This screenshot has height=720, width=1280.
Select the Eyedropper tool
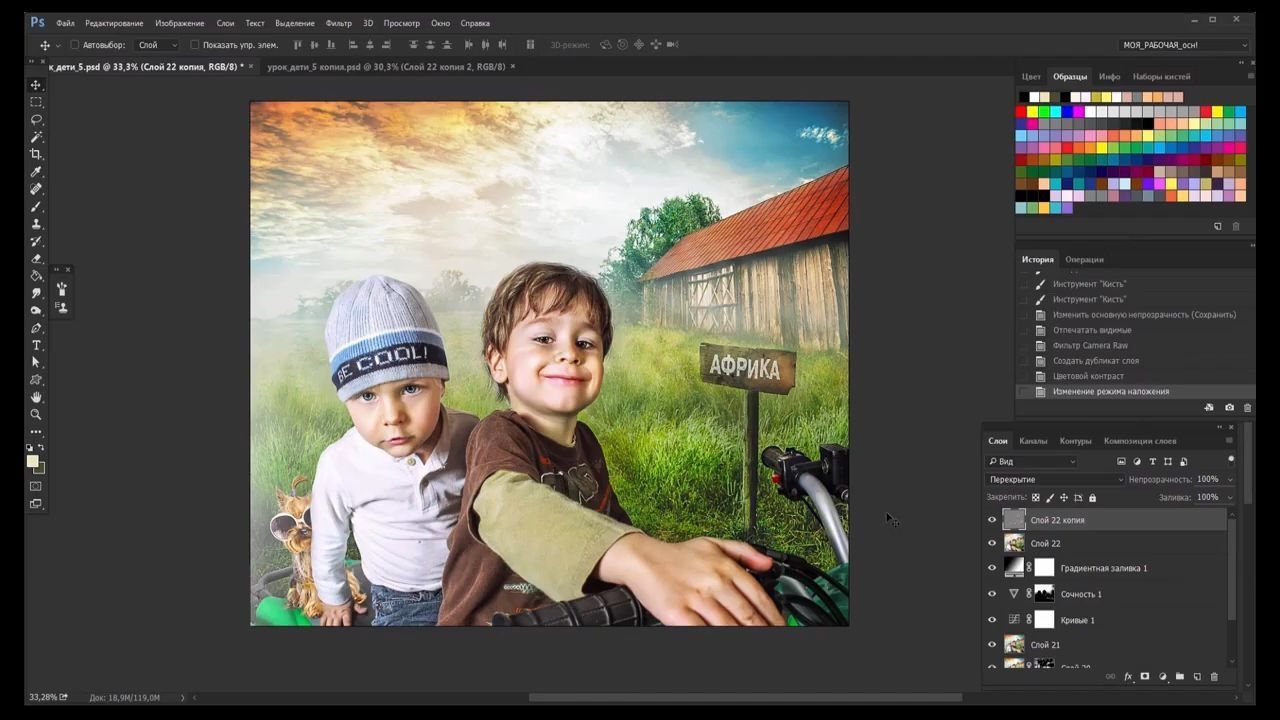36,172
